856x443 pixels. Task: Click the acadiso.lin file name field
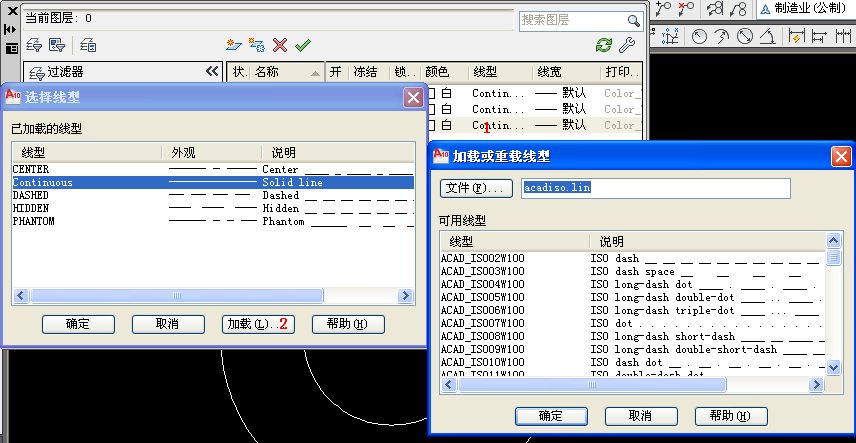click(656, 188)
